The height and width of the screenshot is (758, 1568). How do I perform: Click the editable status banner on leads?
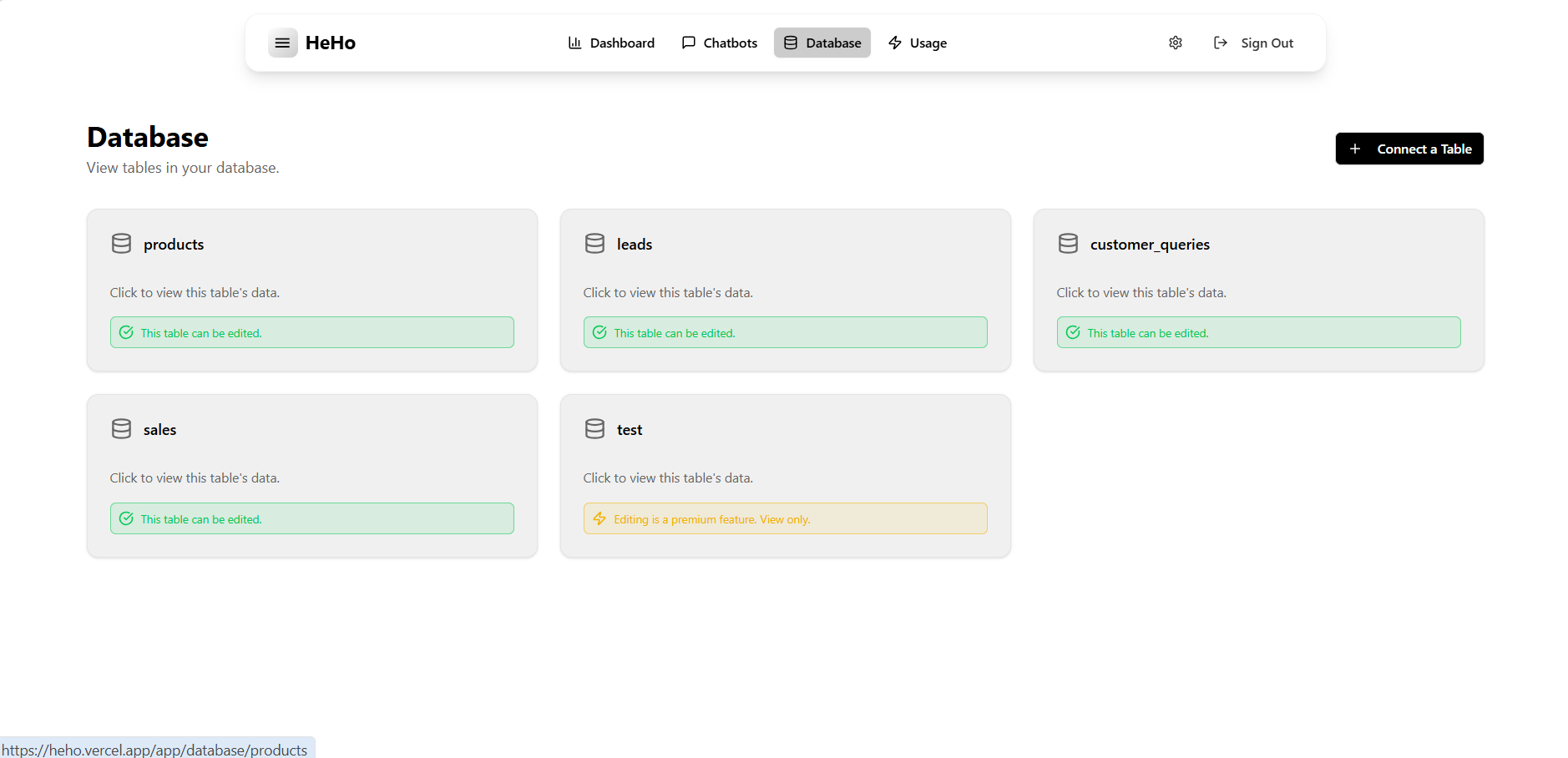[x=786, y=332]
